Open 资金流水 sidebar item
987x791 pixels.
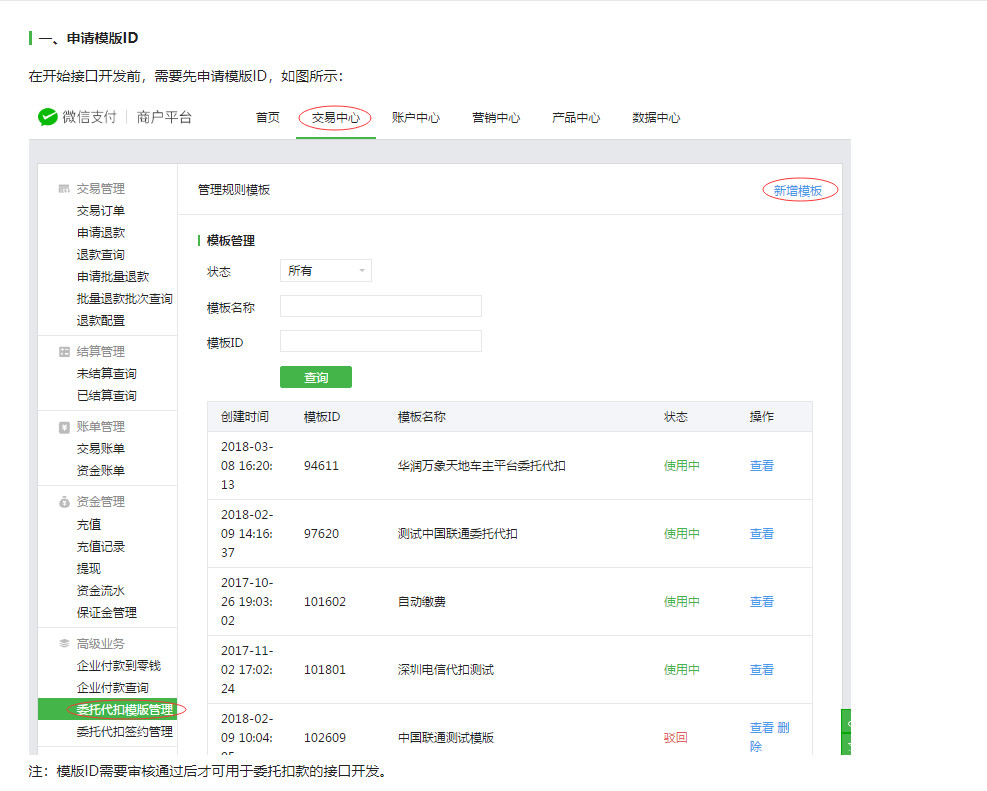pos(101,591)
